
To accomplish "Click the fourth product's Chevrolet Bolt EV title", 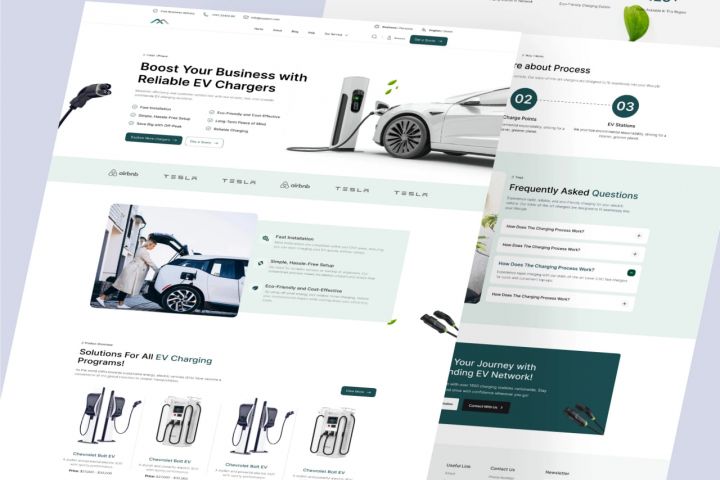I will [324, 471].
